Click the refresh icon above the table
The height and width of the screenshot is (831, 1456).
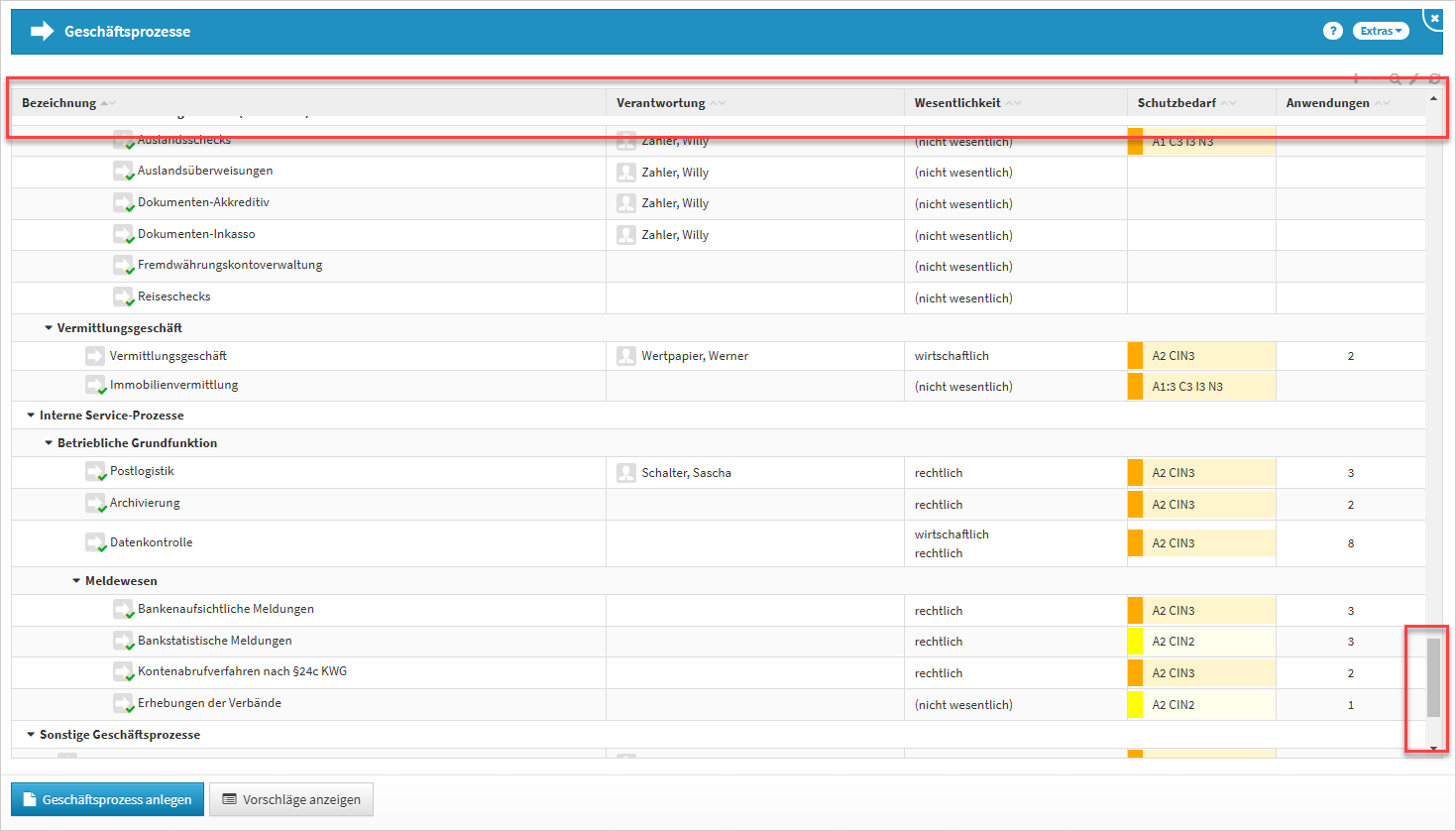tap(1434, 79)
